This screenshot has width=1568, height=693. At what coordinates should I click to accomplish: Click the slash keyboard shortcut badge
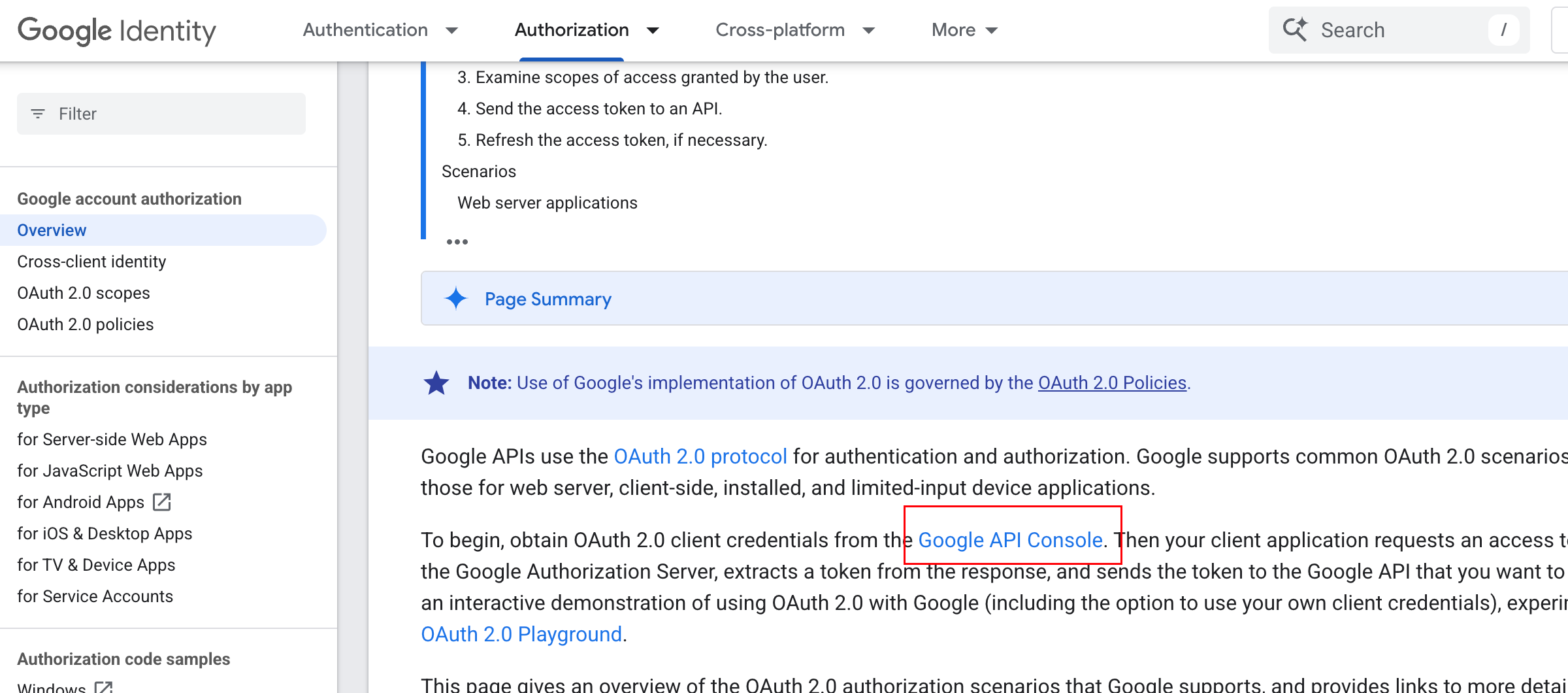1503,30
